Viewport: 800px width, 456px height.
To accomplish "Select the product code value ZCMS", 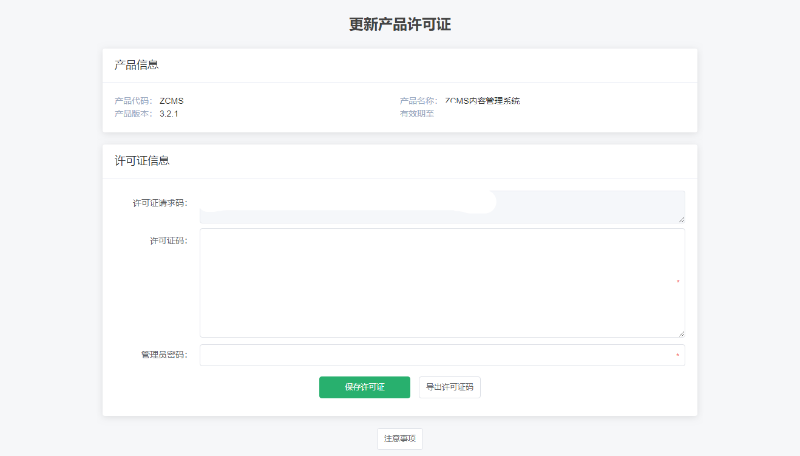I will (171, 101).
